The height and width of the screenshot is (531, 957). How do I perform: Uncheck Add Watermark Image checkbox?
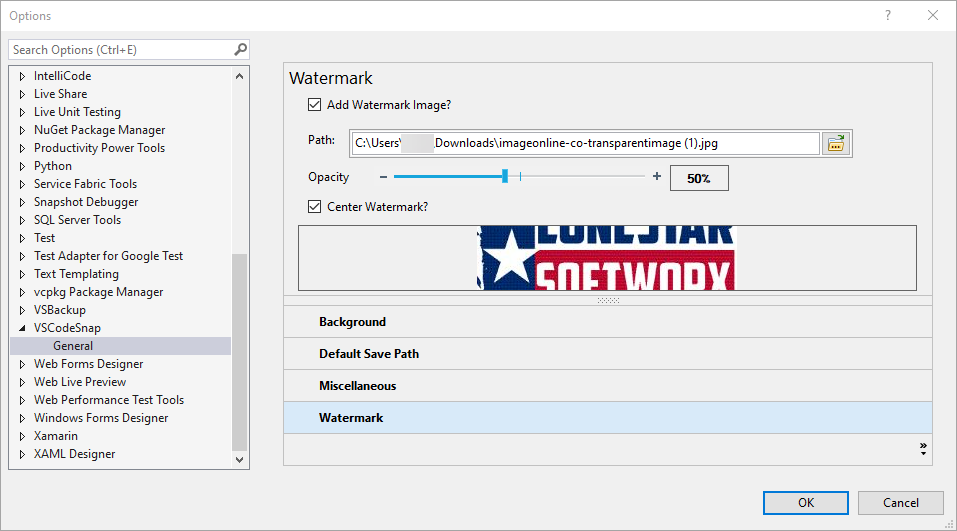coord(315,105)
